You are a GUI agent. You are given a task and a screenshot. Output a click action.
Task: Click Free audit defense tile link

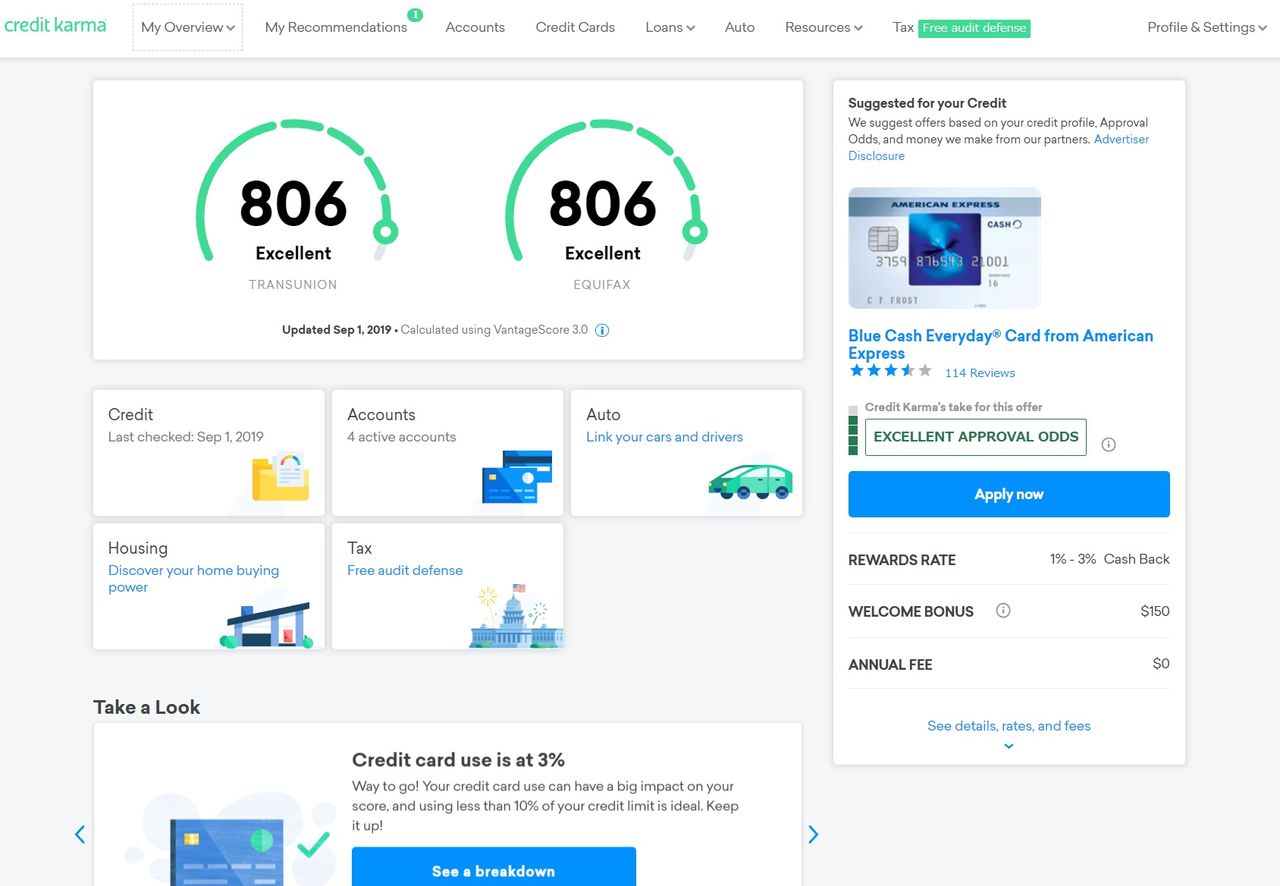(405, 570)
